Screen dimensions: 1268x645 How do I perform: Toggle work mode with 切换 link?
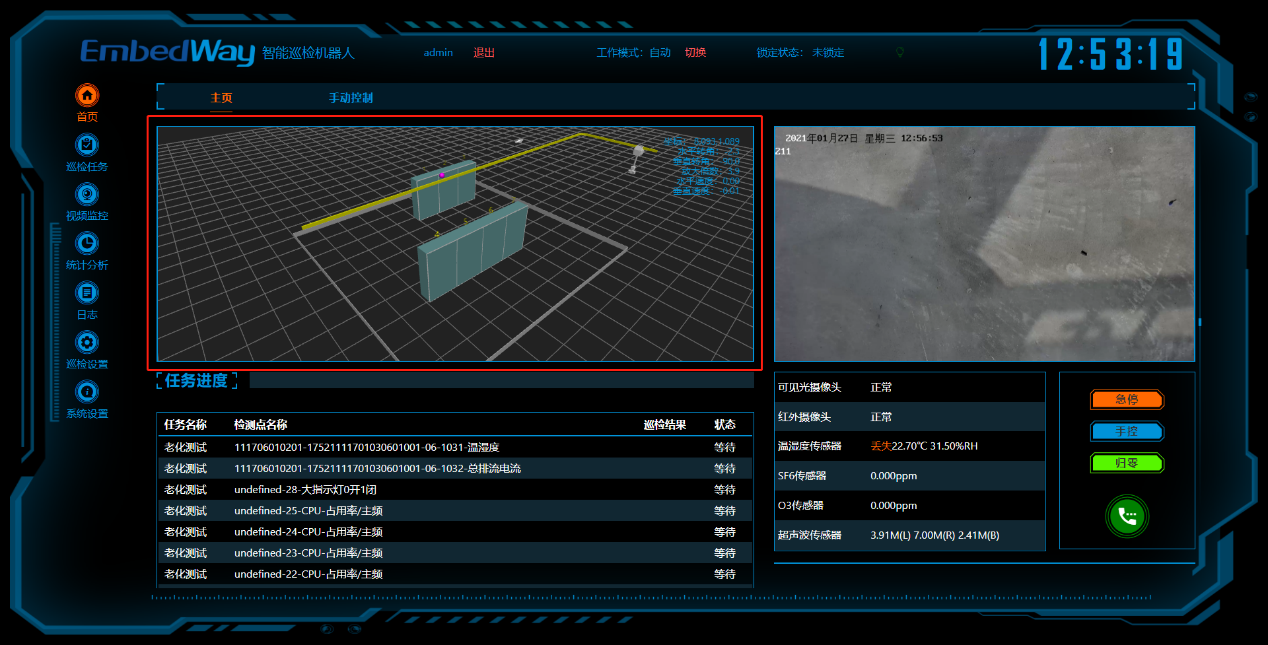tap(695, 53)
